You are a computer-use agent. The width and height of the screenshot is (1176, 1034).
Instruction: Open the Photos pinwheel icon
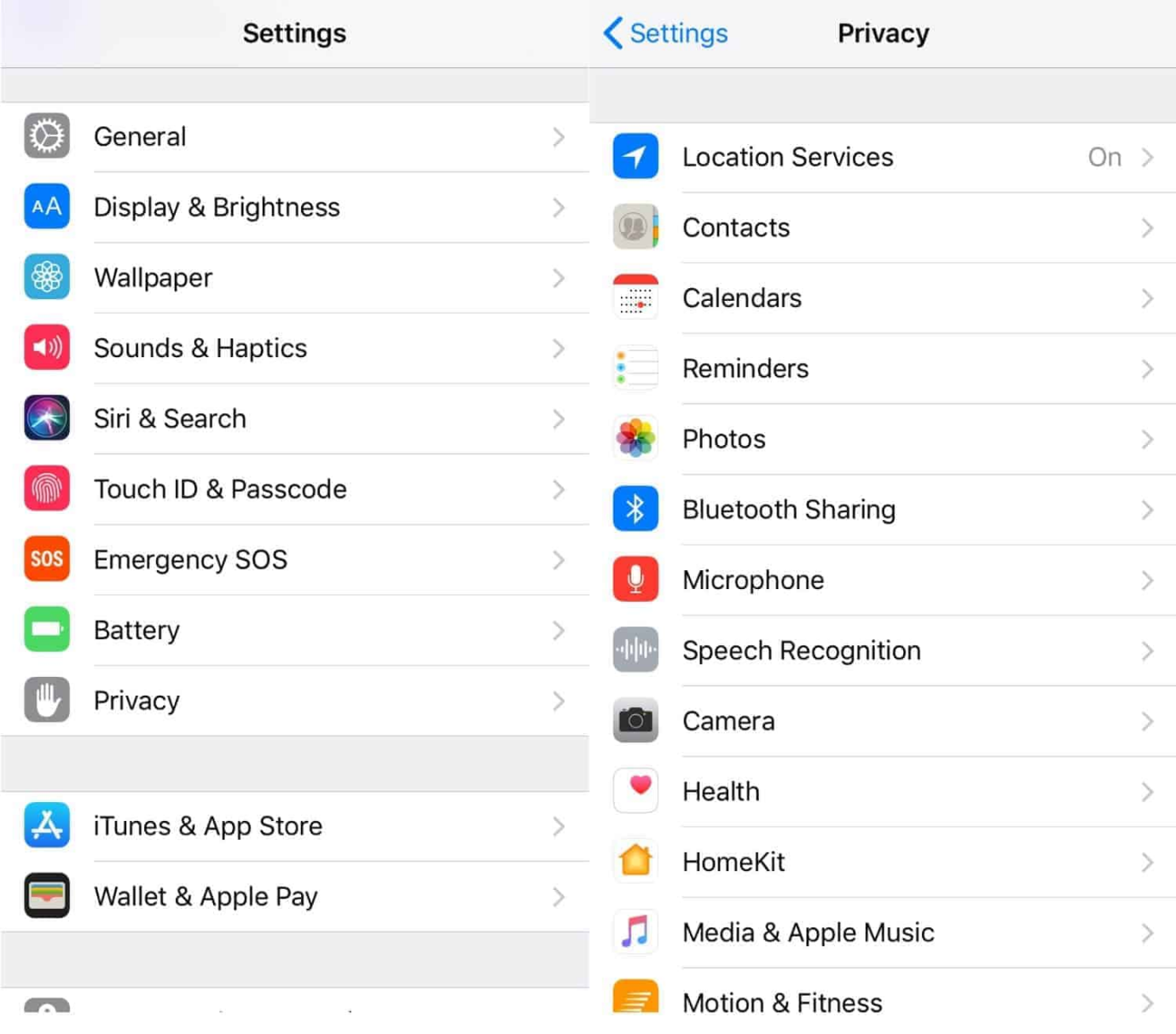635,439
